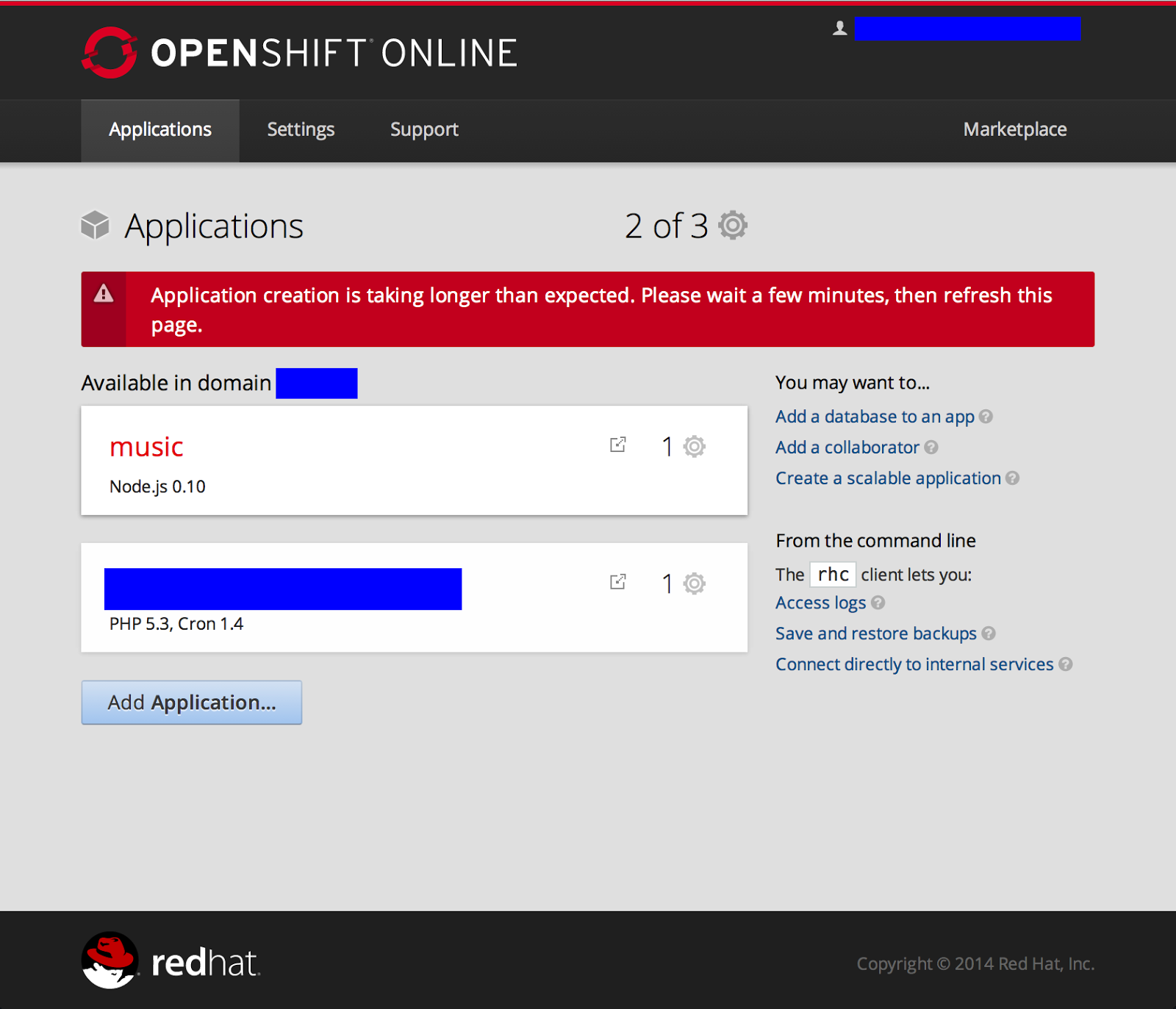
Task: Click the applications cube icon
Action: tap(95, 225)
